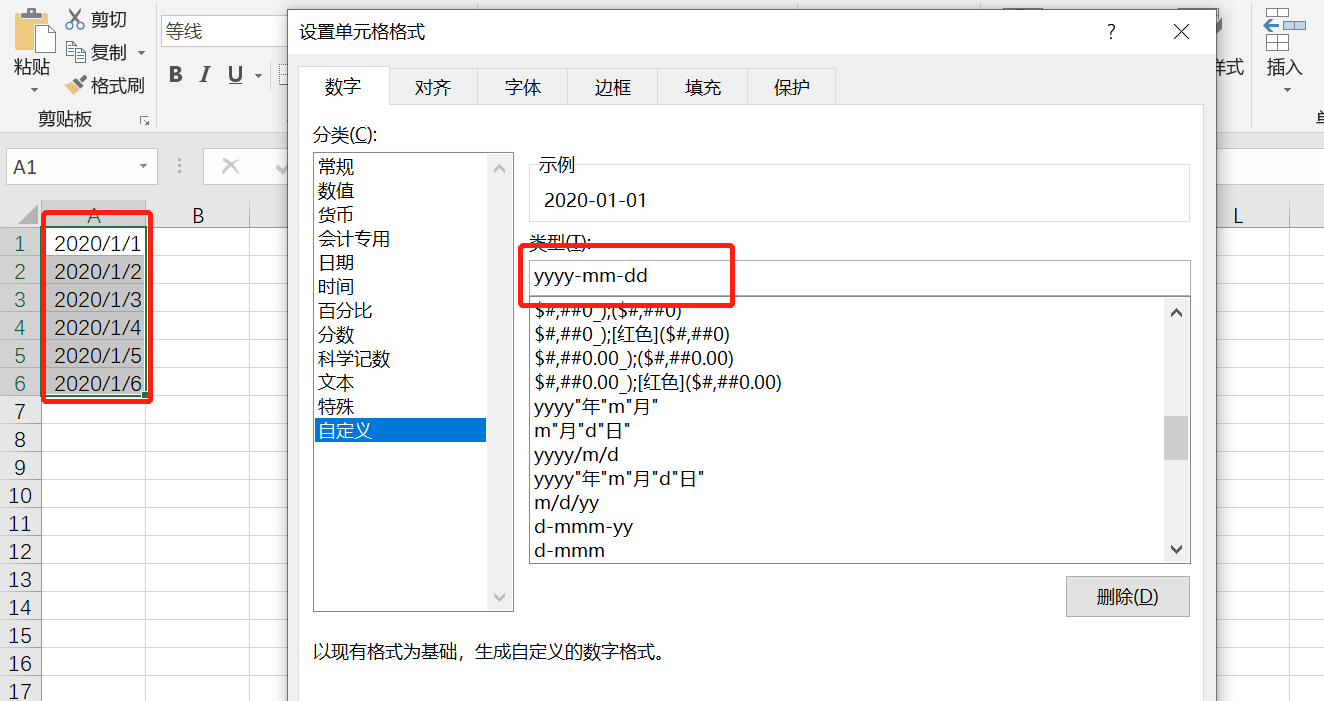Click the Insert (插入) cells icon
Screen dimensions: 1324x701
[1285, 29]
